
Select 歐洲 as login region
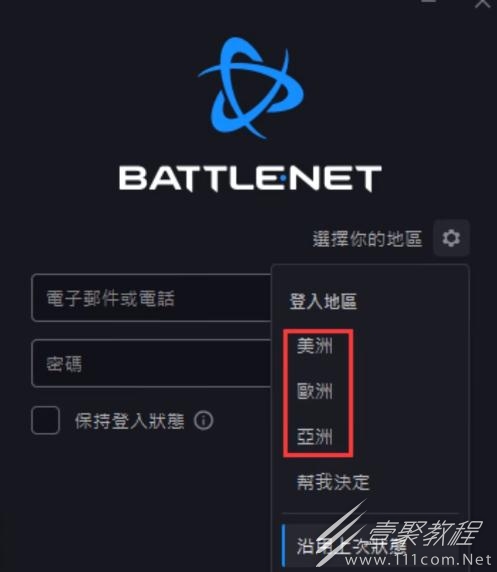pyautogui.click(x=315, y=391)
